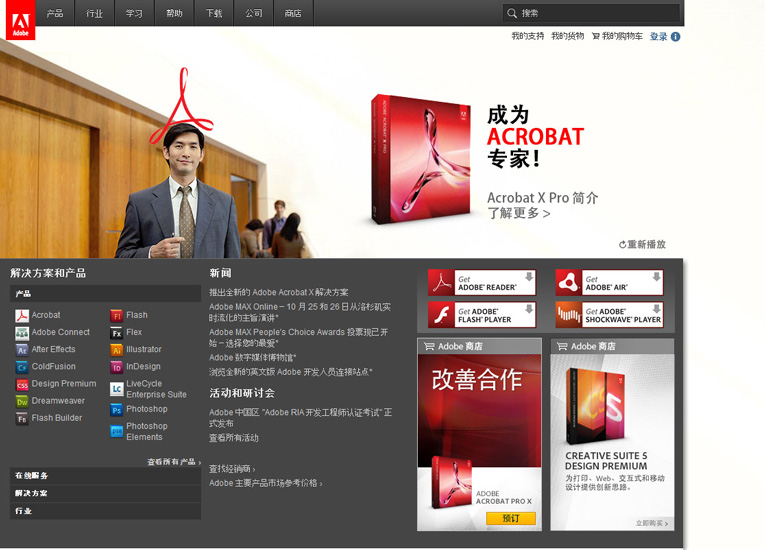Open the Photoshop Ps icon
Viewport: 765px width, 550px height.
coord(117,410)
